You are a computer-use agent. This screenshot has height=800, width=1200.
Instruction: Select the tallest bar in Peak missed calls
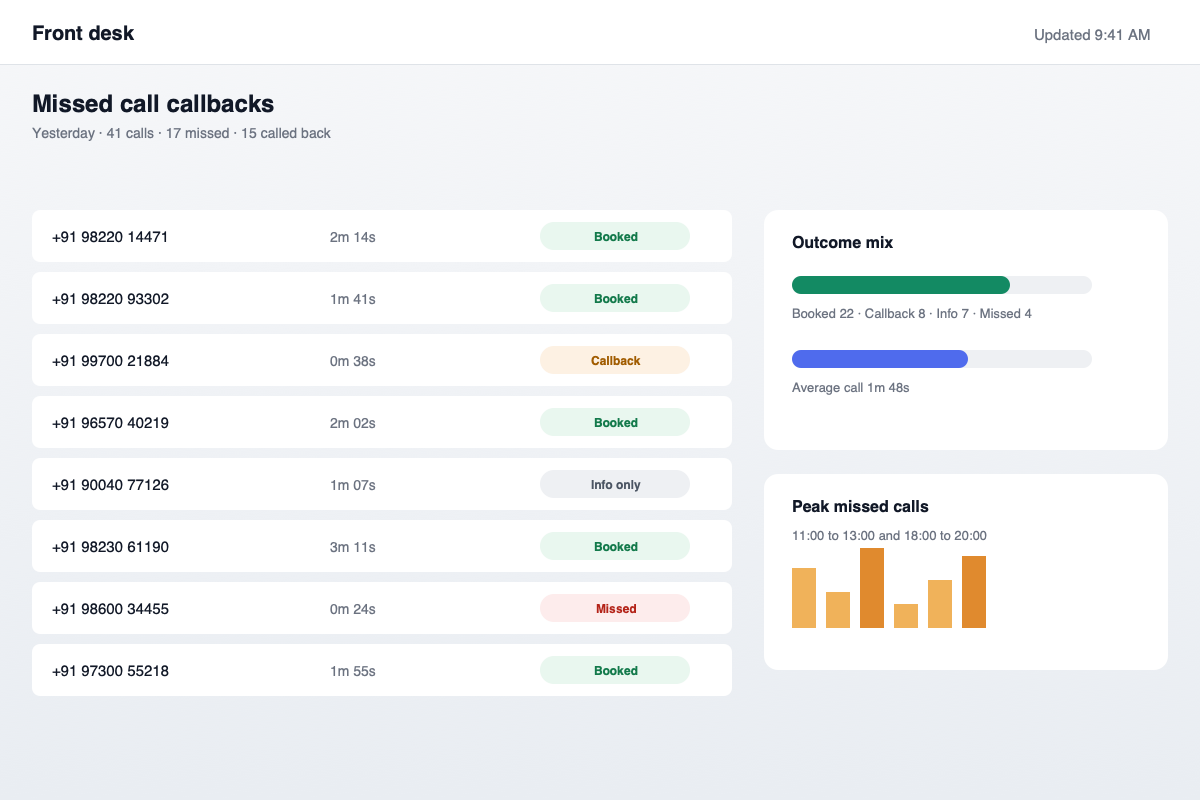[872, 588]
